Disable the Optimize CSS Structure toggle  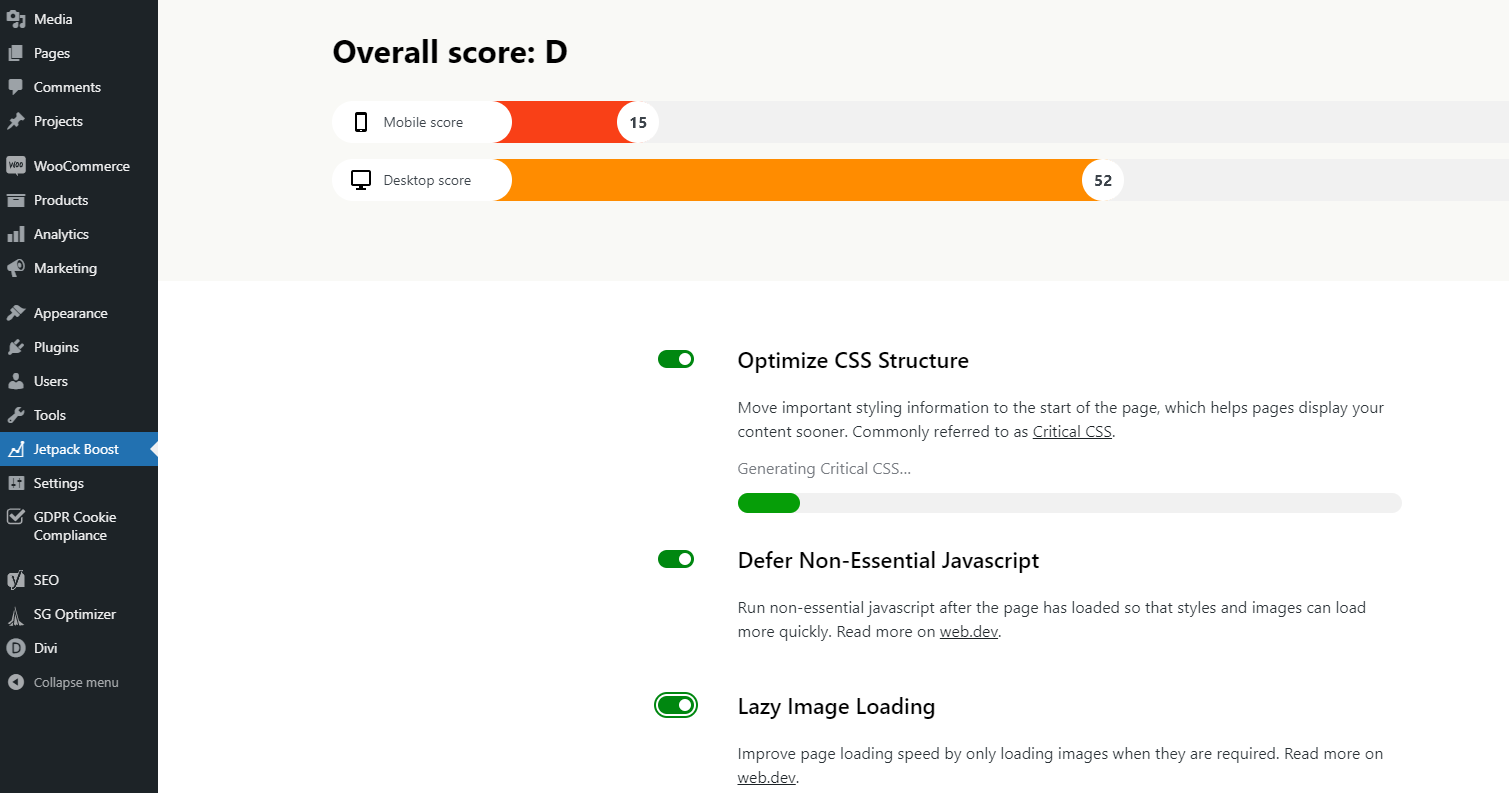[676, 359]
